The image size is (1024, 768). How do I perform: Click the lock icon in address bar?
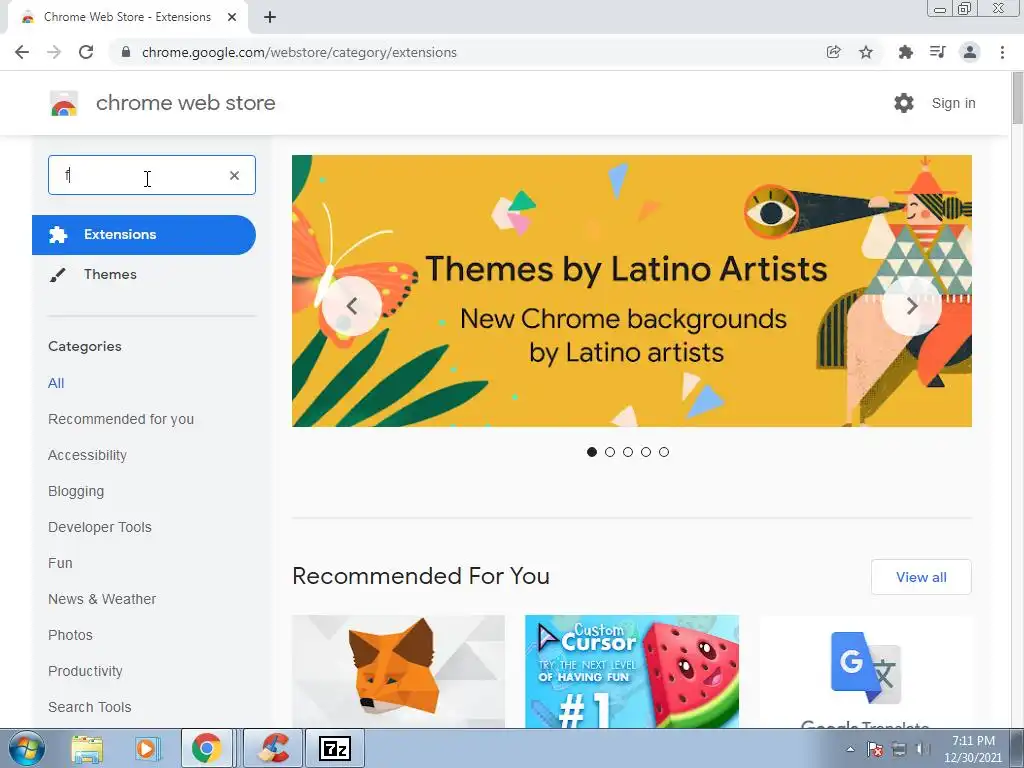[126, 52]
